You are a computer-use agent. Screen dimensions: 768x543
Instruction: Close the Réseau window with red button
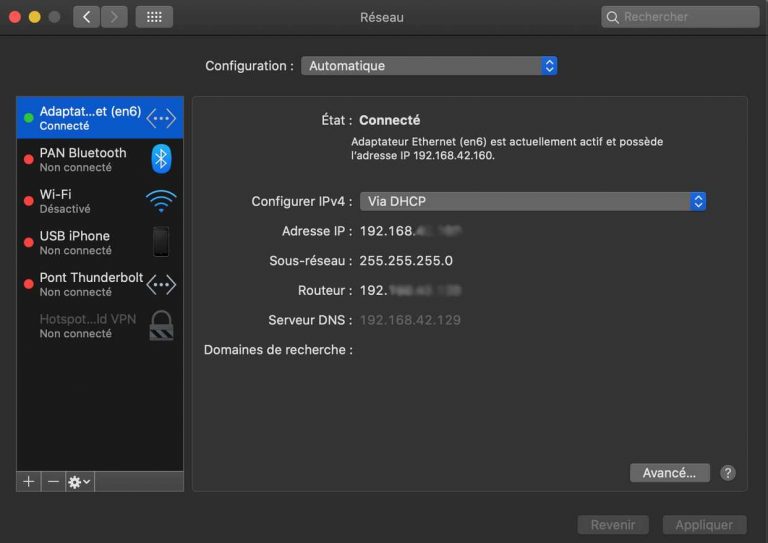pos(15,17)
